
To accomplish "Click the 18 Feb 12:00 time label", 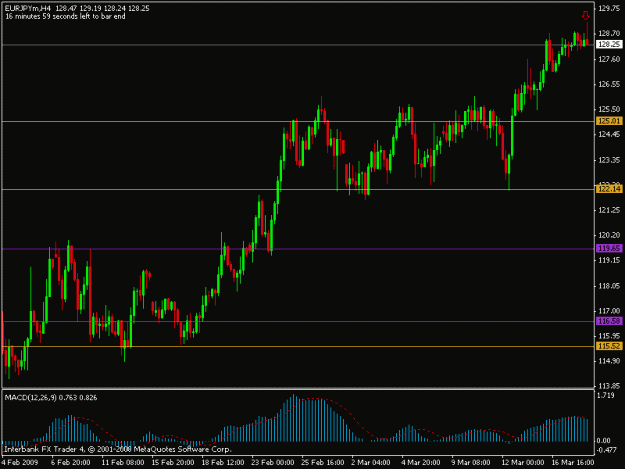I will [x=223, y=463].
